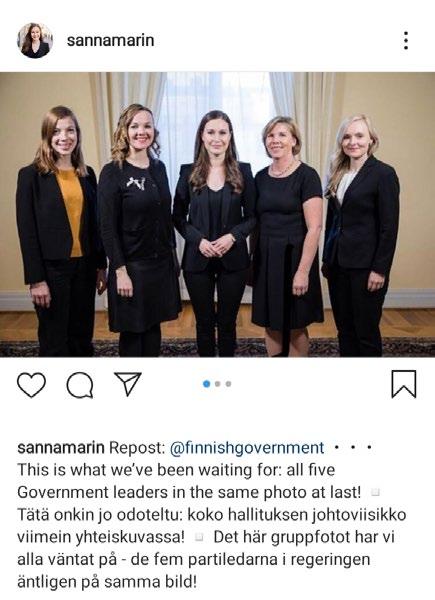Tap the white brooch on the black cardigan
This screenshot has height=600, width=435.
(x=136, y=183)
